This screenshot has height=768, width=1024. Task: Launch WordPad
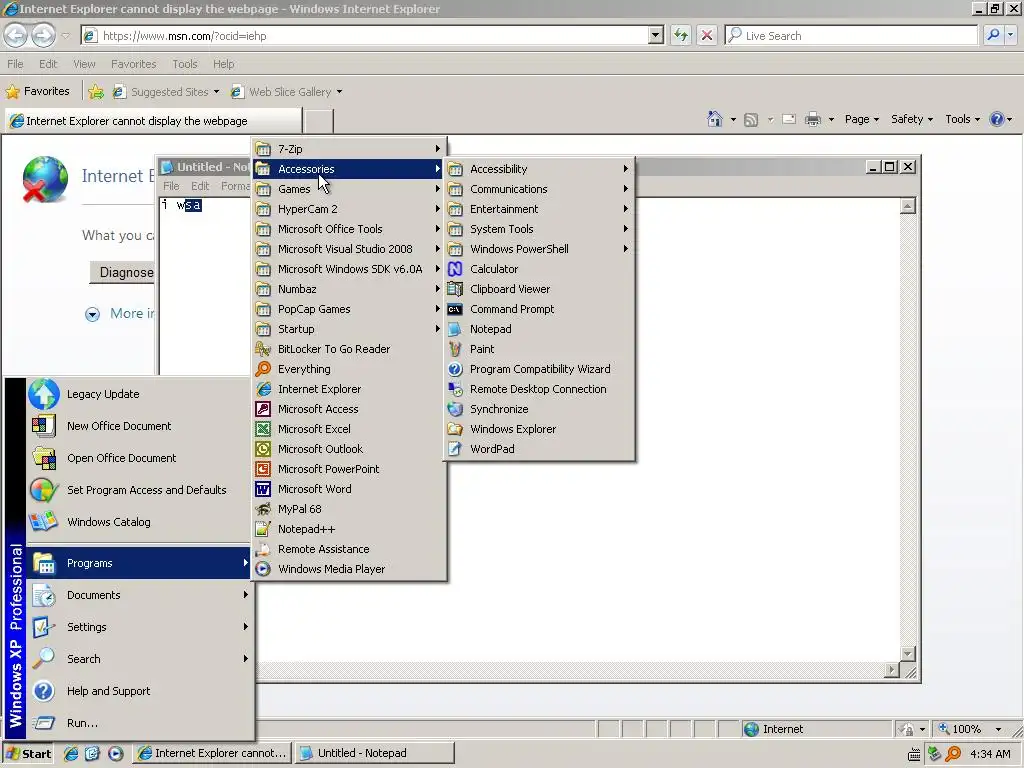click(x=539, y=449)
